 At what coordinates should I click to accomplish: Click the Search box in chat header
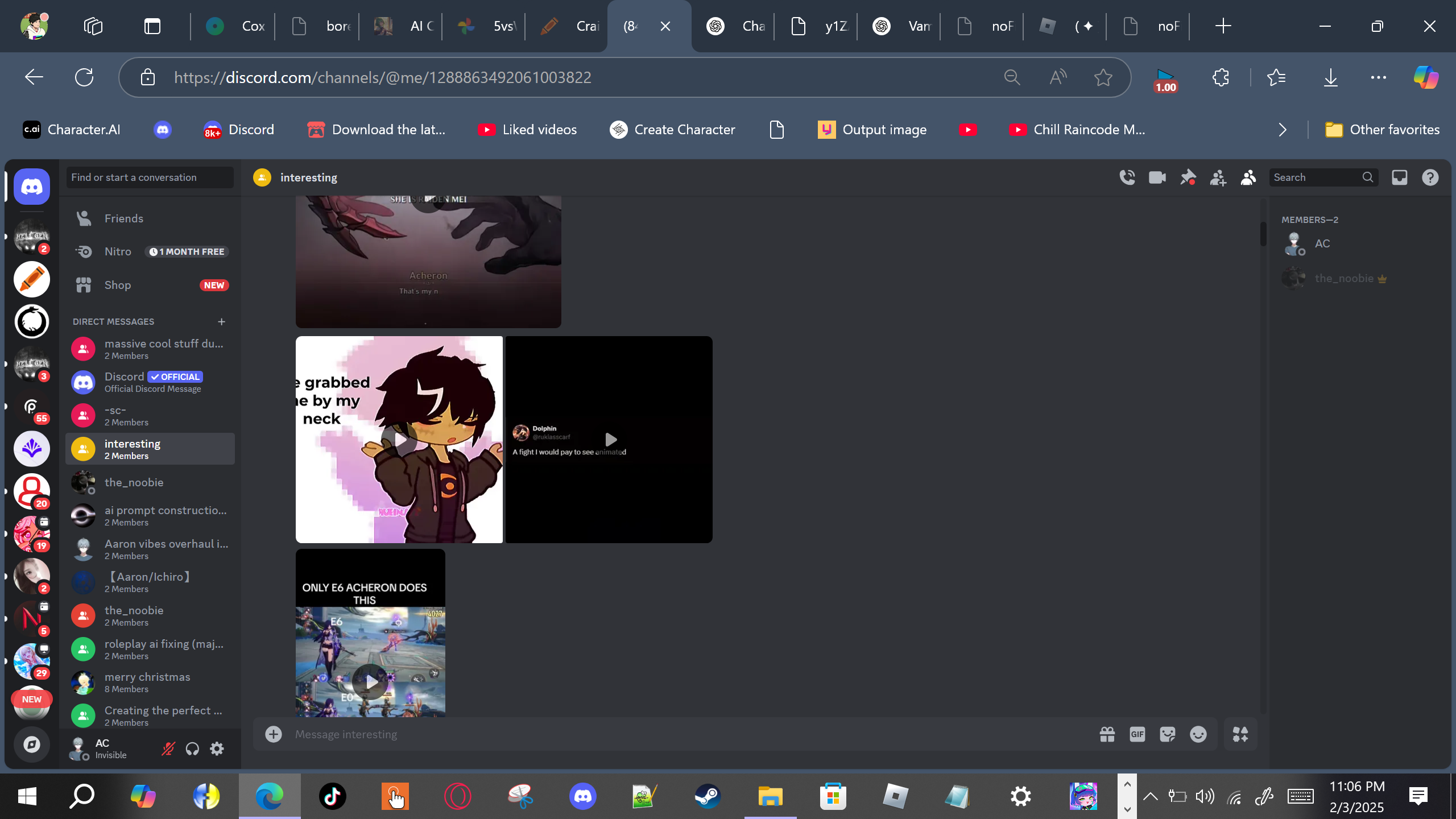click(x=1323, y=177)
